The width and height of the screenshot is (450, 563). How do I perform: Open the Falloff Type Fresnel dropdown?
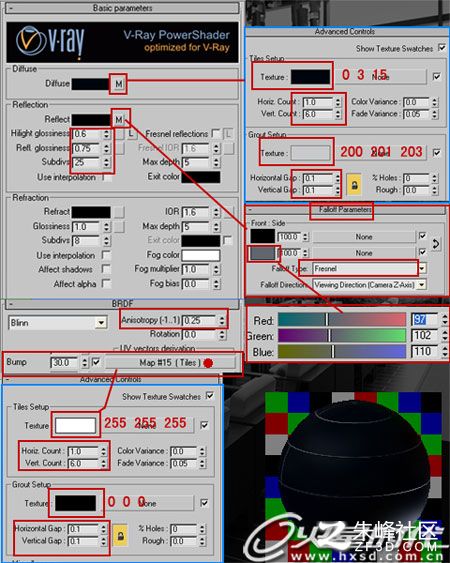point(422,269)
